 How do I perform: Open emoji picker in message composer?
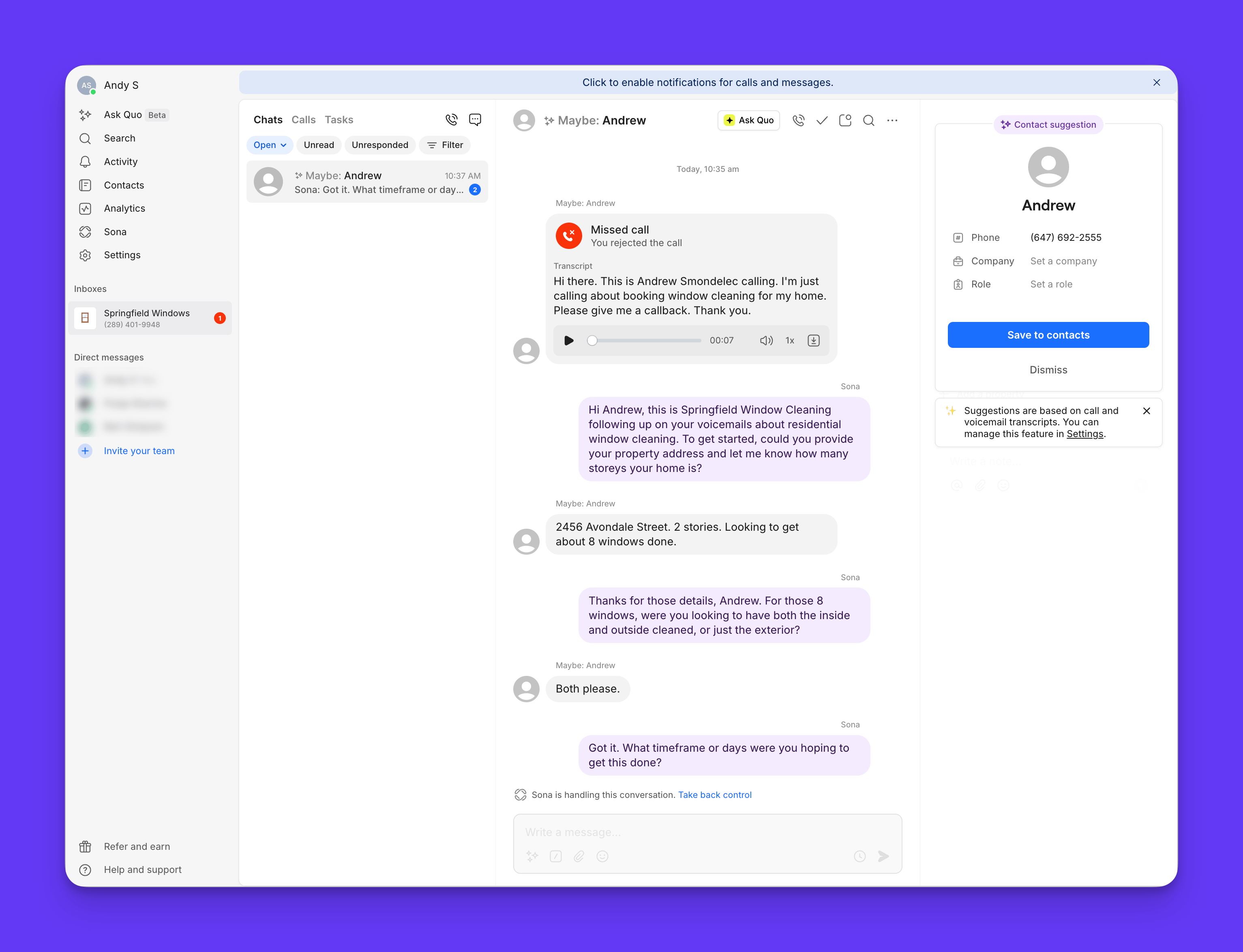pos(602,856)
